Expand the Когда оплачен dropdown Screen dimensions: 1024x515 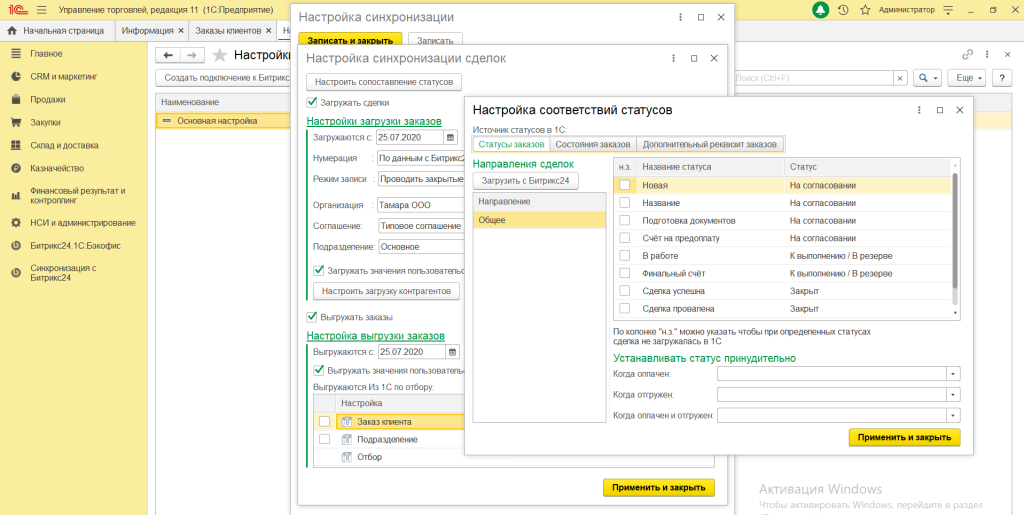tap(953, 374)
